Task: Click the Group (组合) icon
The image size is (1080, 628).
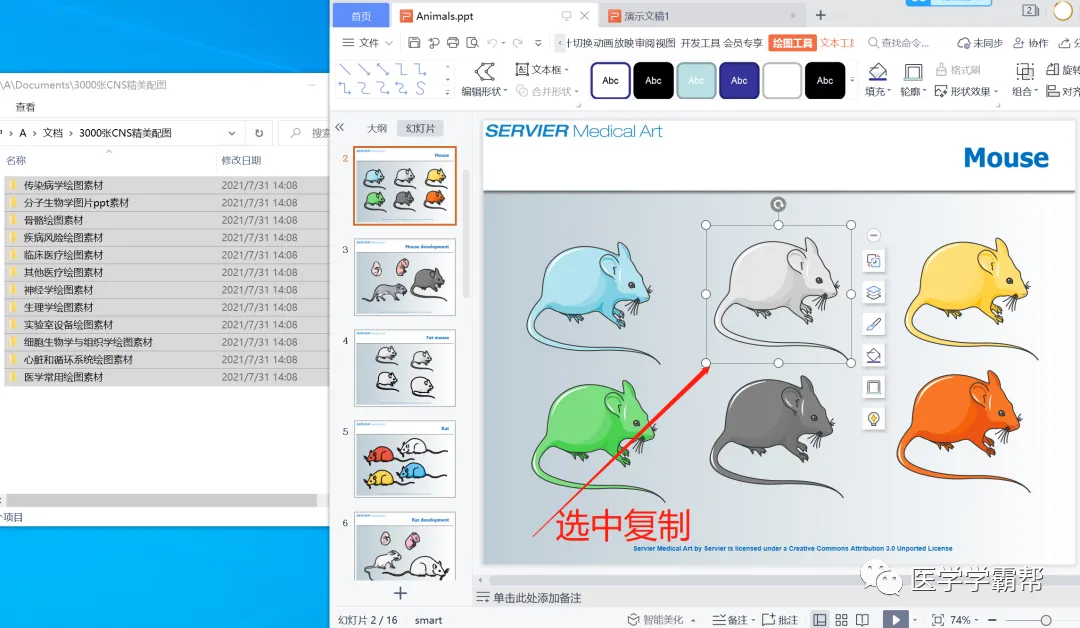Action: pyautogui.click(x=1025, y=80)
